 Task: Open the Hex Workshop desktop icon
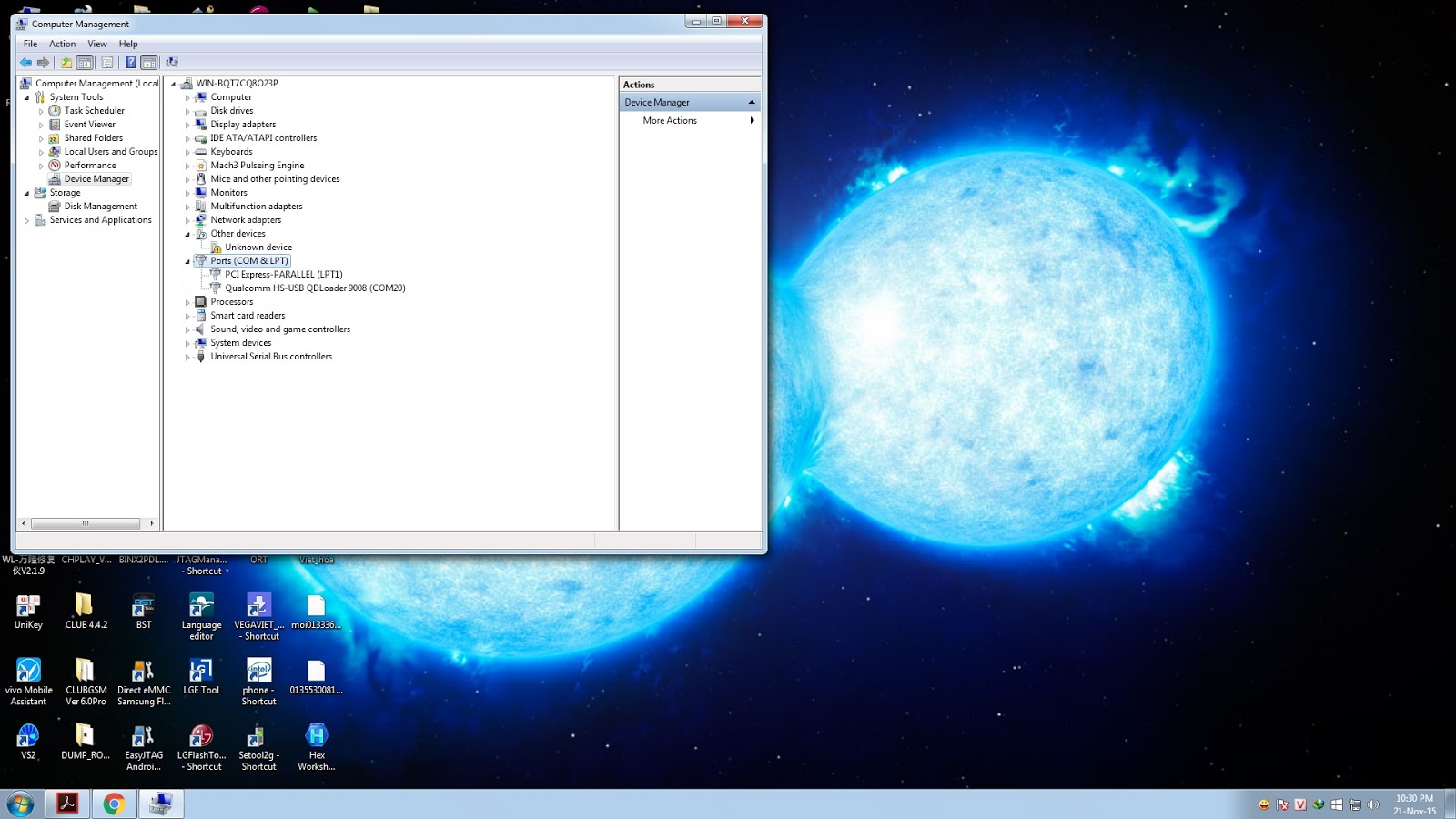317,747
